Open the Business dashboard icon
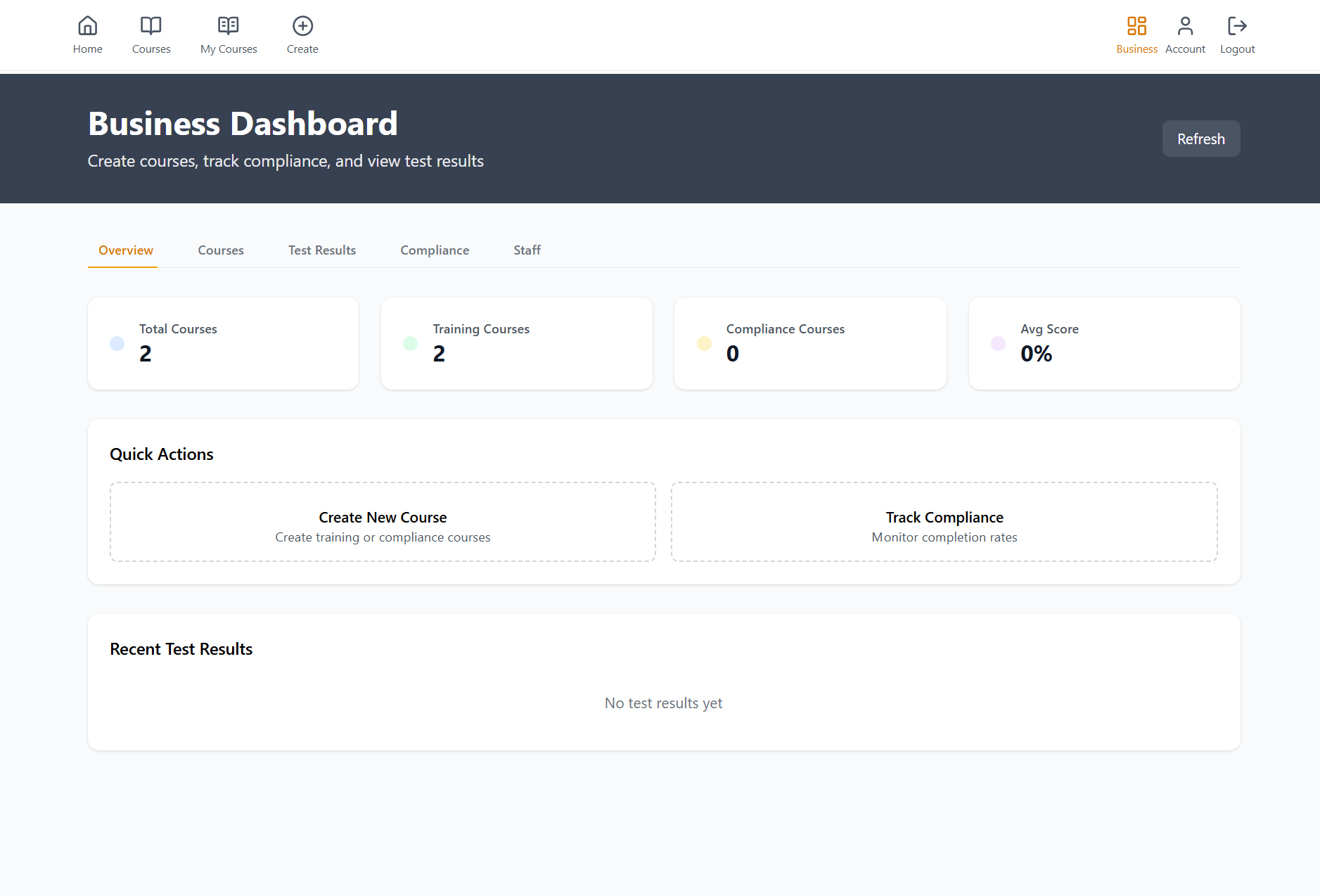 [1136, 25]
